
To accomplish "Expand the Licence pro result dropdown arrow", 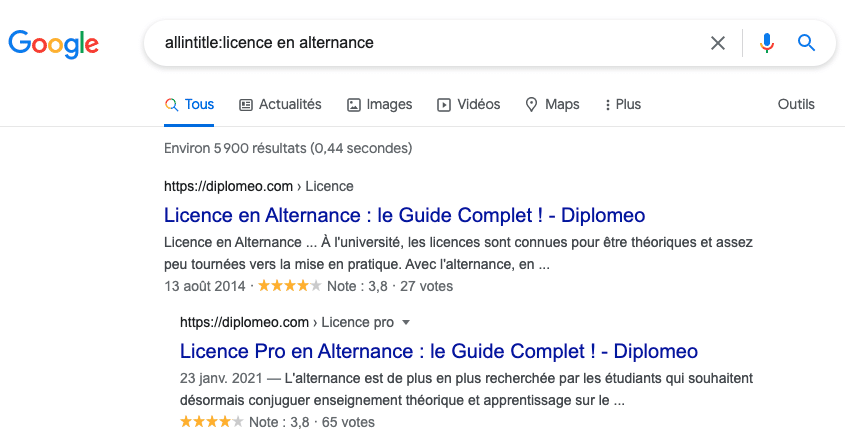I will pyautogui.click(x=406, y=323).
